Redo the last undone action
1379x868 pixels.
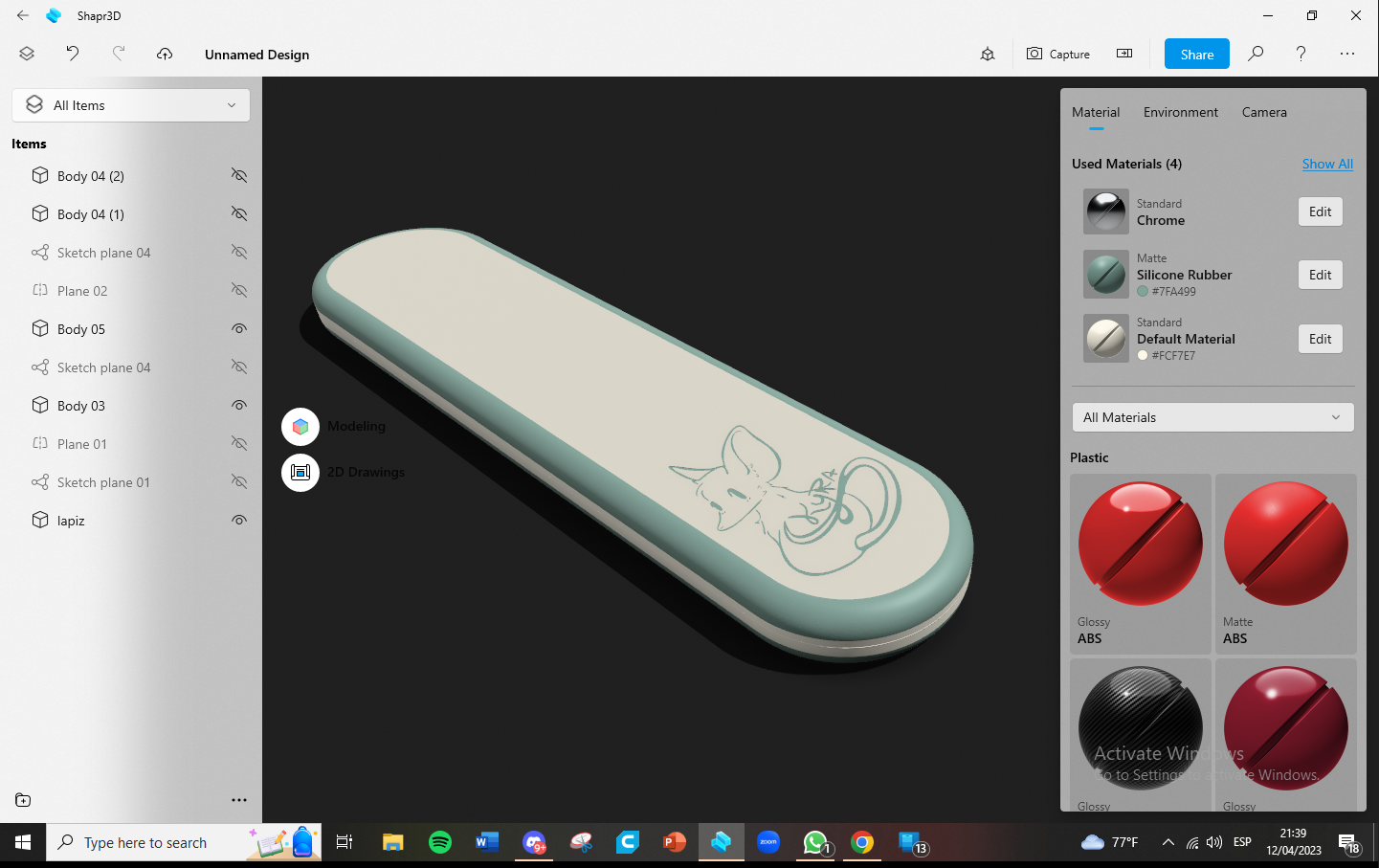coord(119,54)
